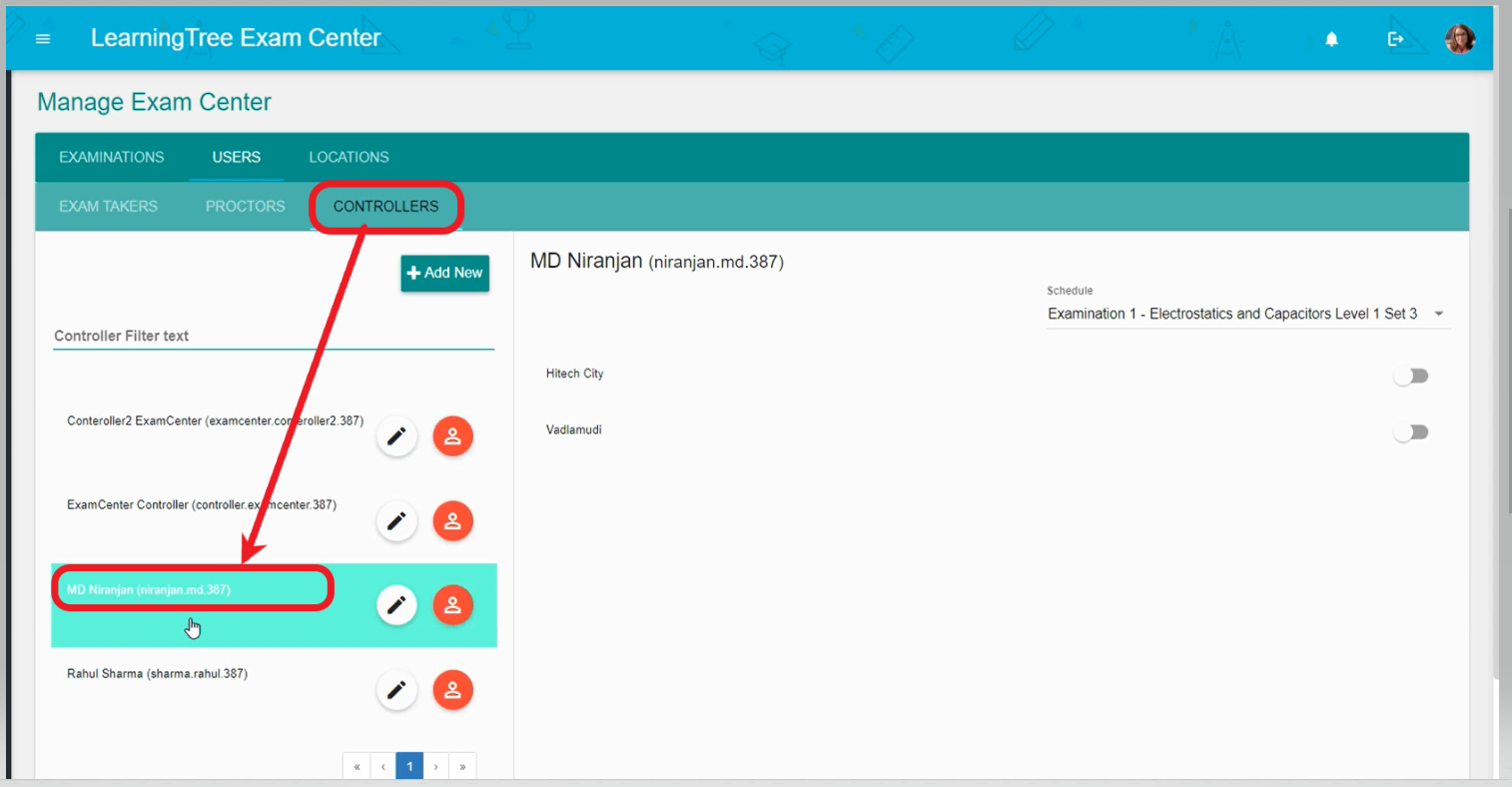The width and height of the screenshot is (1512, 787).
Task: Enable the Hitech City toggle
Action: [1411, 375]
